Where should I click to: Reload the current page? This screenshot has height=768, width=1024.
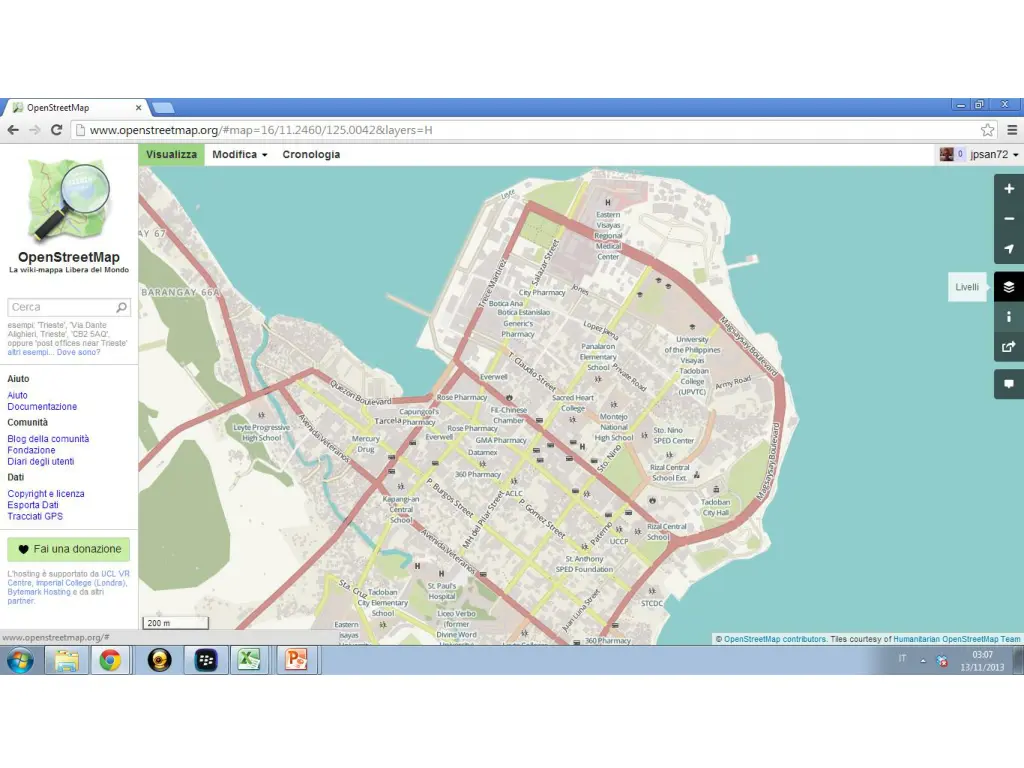[x=57, y=130]
